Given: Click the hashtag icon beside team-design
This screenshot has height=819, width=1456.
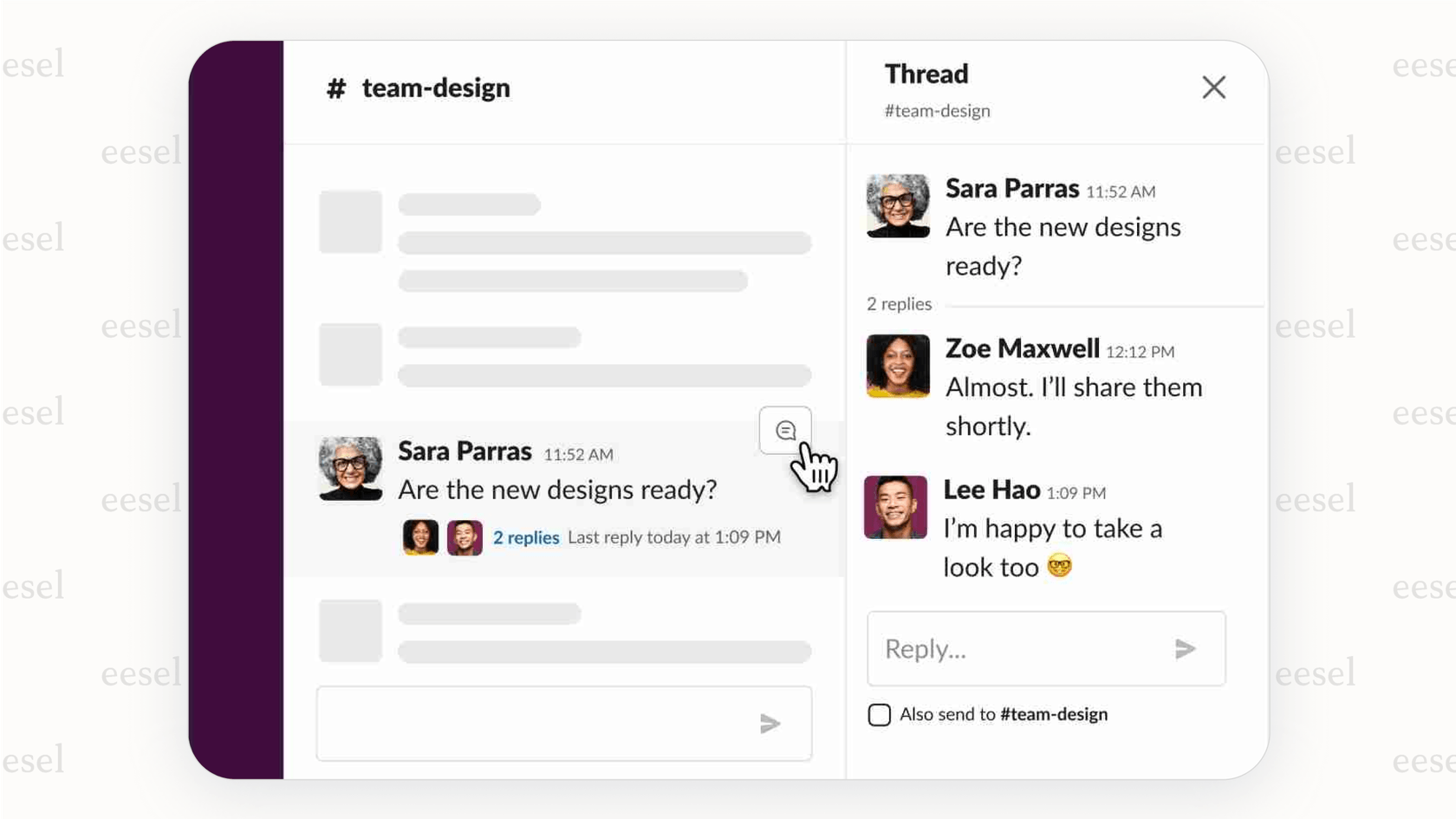Looking at the screenshot, I should coord(336,88).
